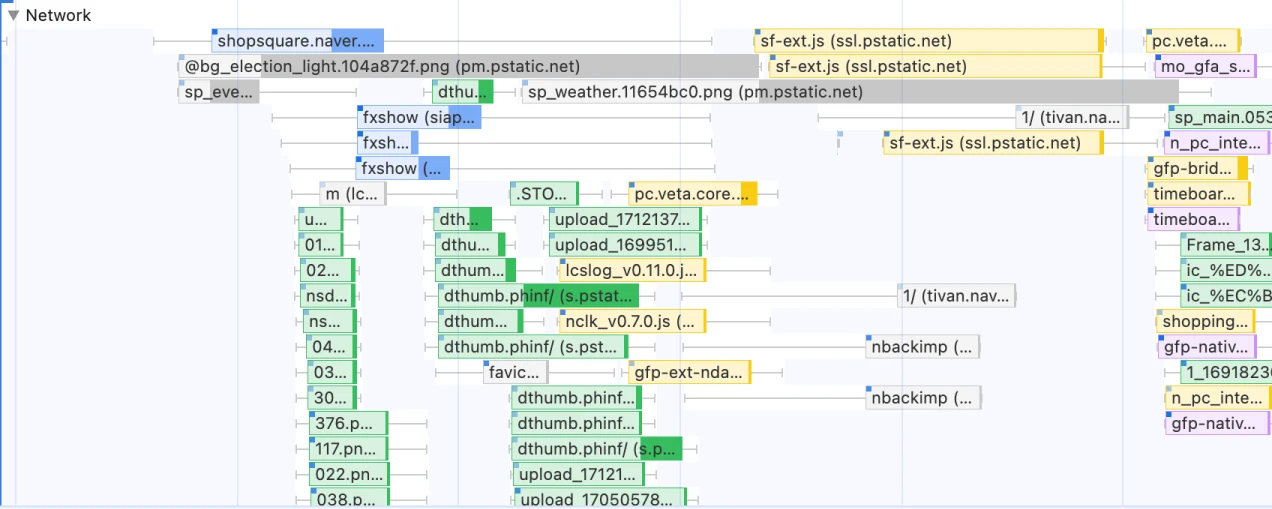This screenshot has height=509, width=1272.
Task: Select the upload_1712137 image request
Action: tap(624, 219)
